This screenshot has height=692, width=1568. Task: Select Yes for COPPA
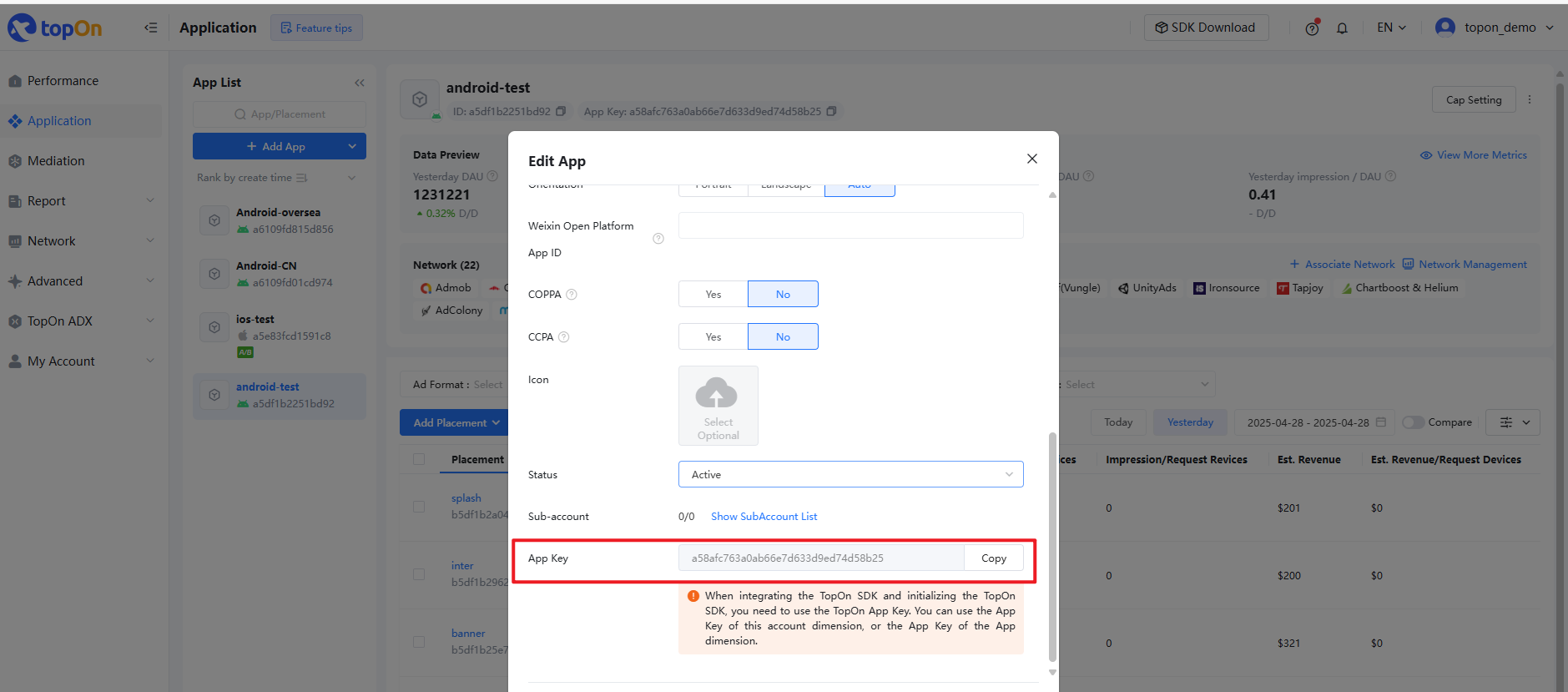coord(713,295)
